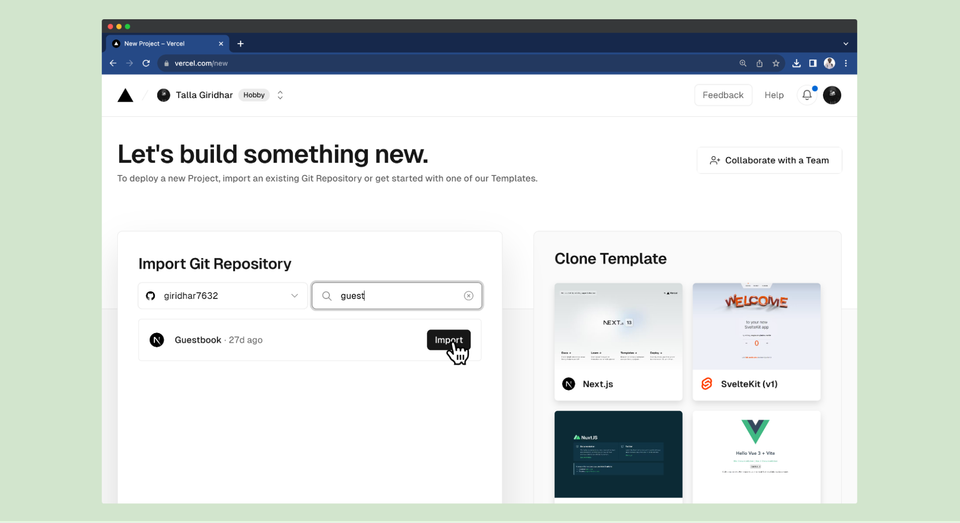Click the repository search field

pos(397,296)
